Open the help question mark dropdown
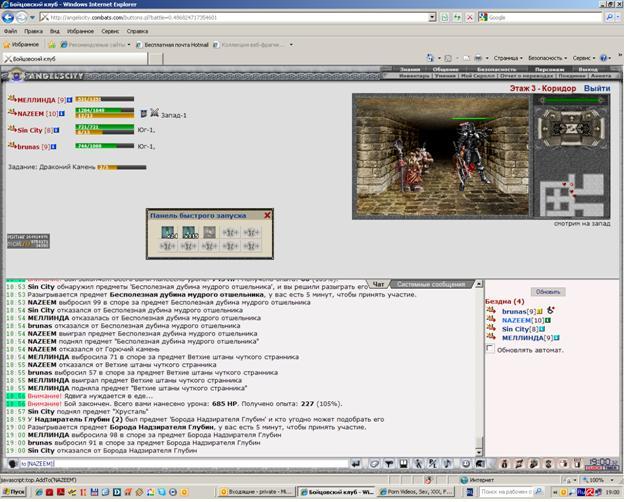This screenshot has height=502, width=625. coord(605,58)
